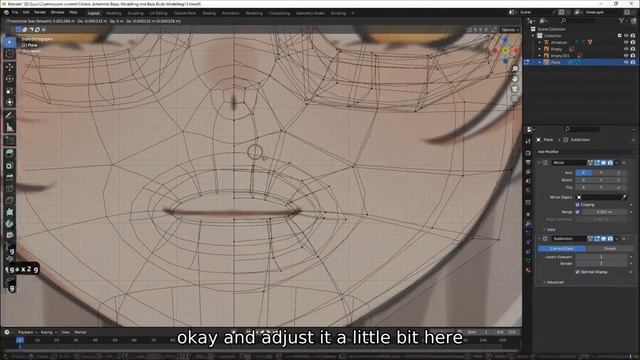Select the Extrude Region tool
Screen dimensions: 640x360
coord(9,153)
